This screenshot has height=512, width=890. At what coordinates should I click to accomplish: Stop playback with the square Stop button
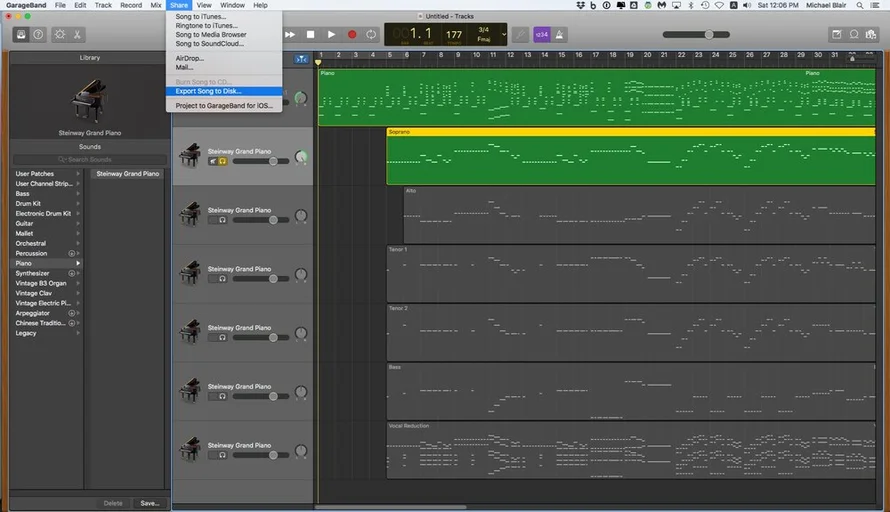(x=310, y=35)
